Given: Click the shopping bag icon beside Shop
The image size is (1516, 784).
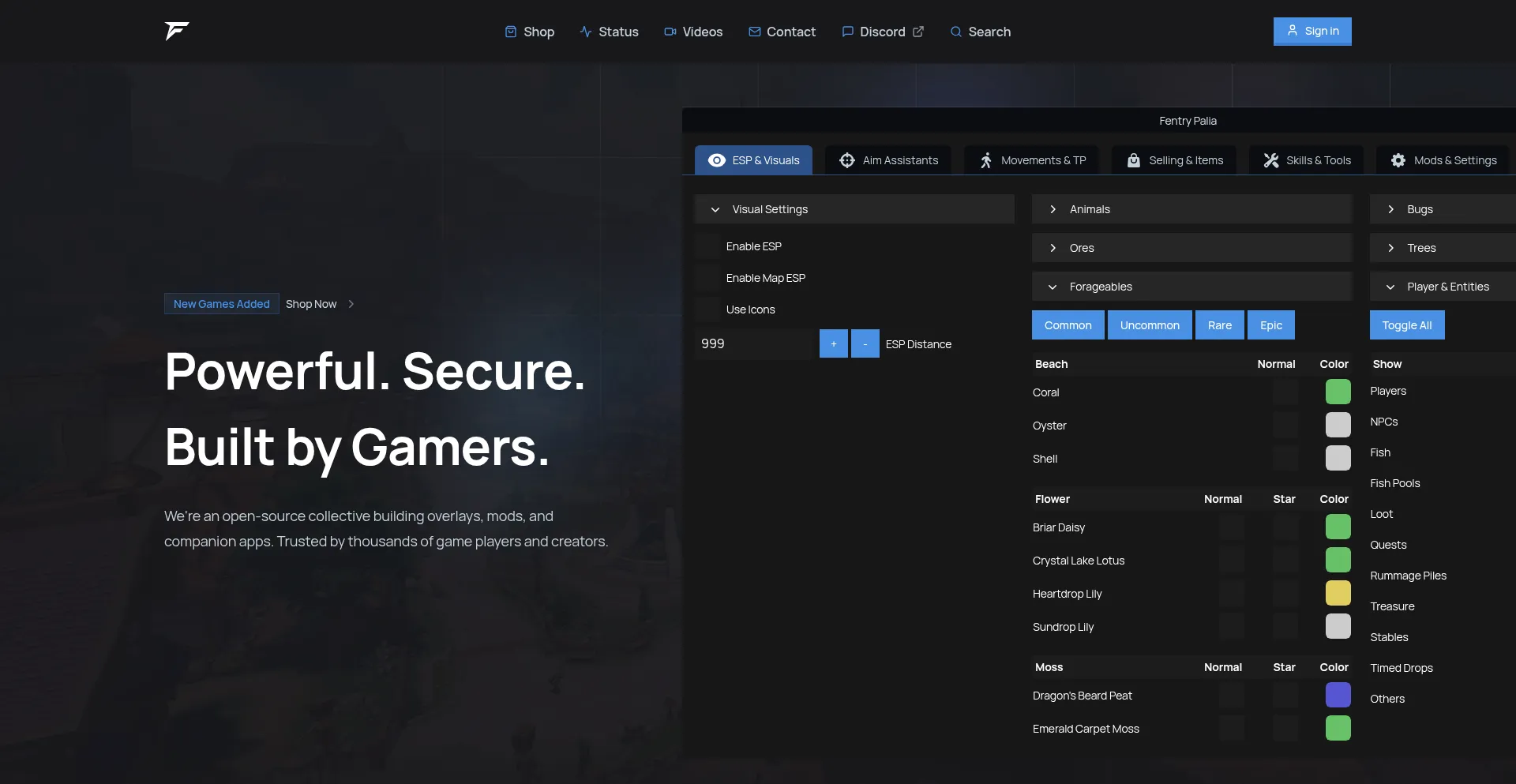Looking at the screenshot, I should tap(511, 32).
